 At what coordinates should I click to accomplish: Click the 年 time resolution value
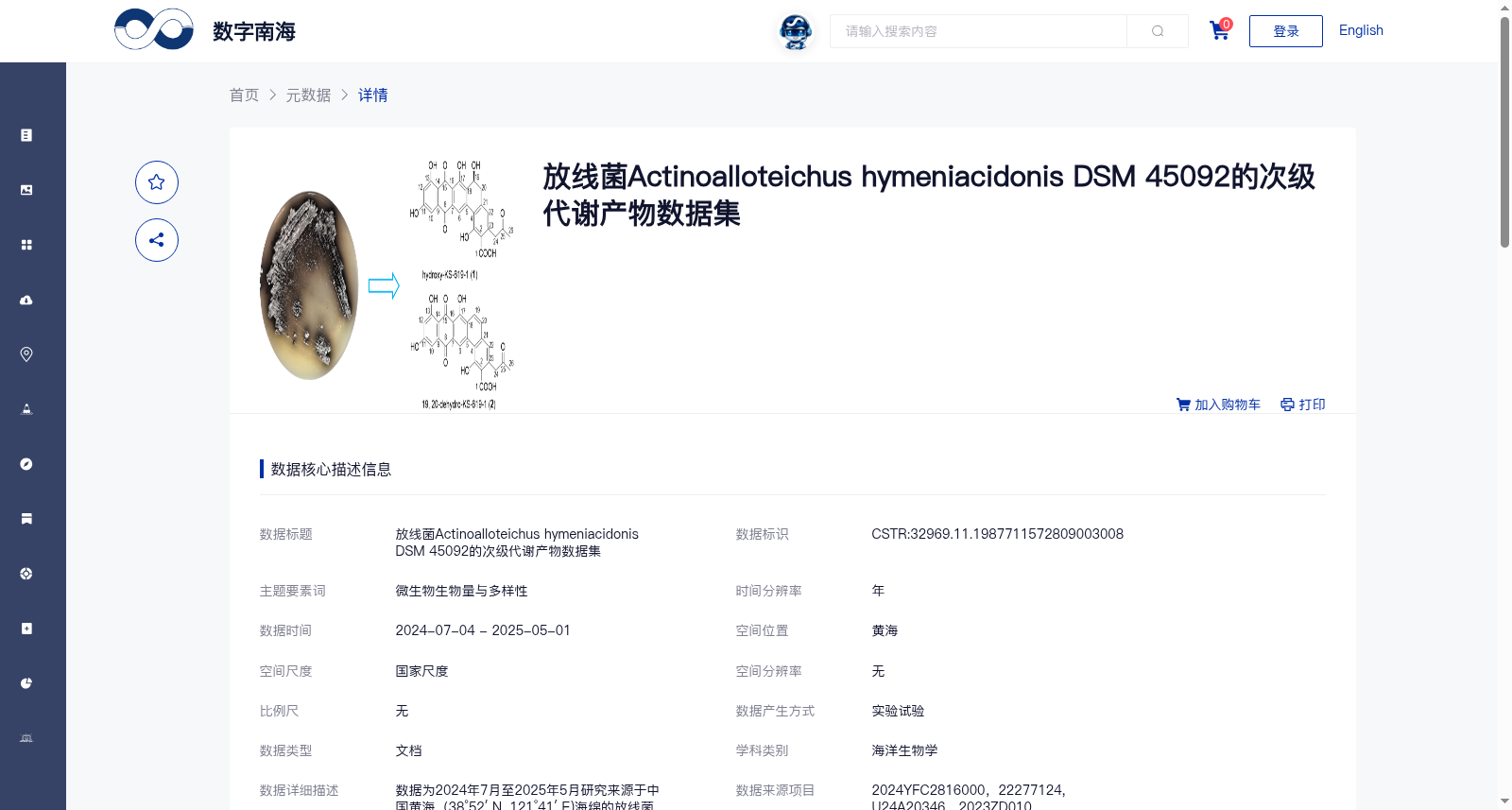(878, 591)
